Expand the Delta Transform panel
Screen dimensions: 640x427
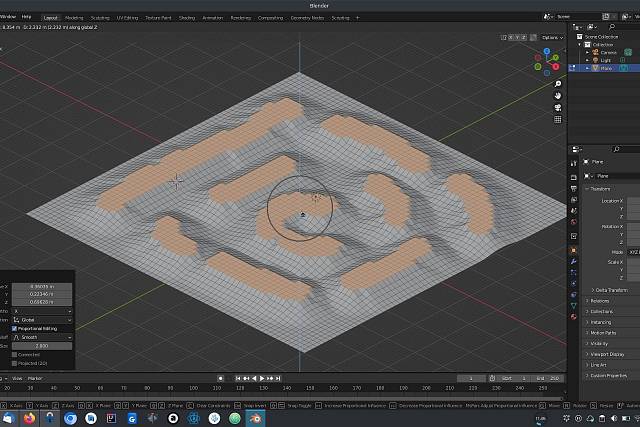(609, 289)
